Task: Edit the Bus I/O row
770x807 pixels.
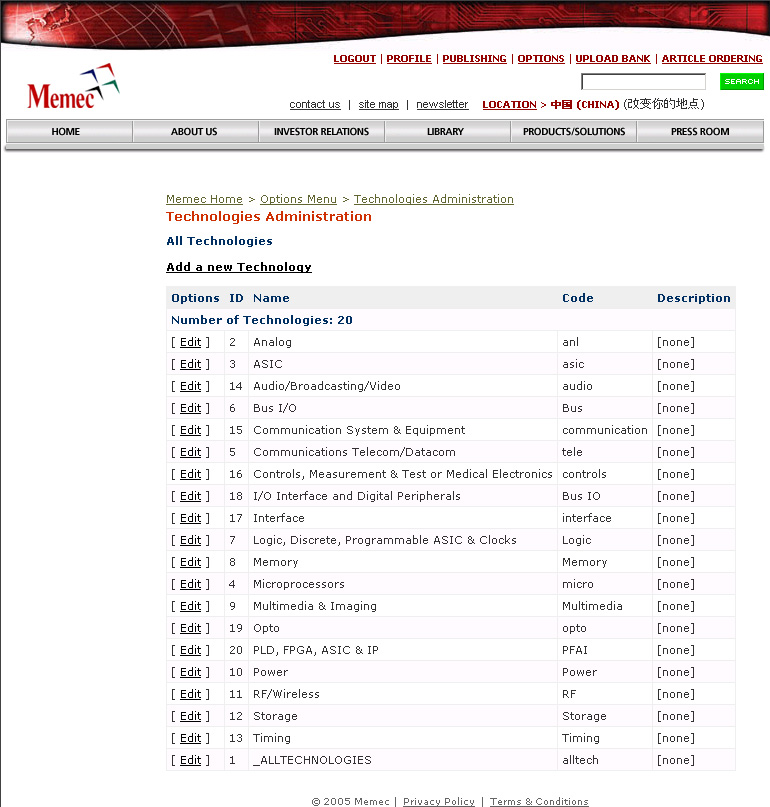Action: [x=190, y=408]
